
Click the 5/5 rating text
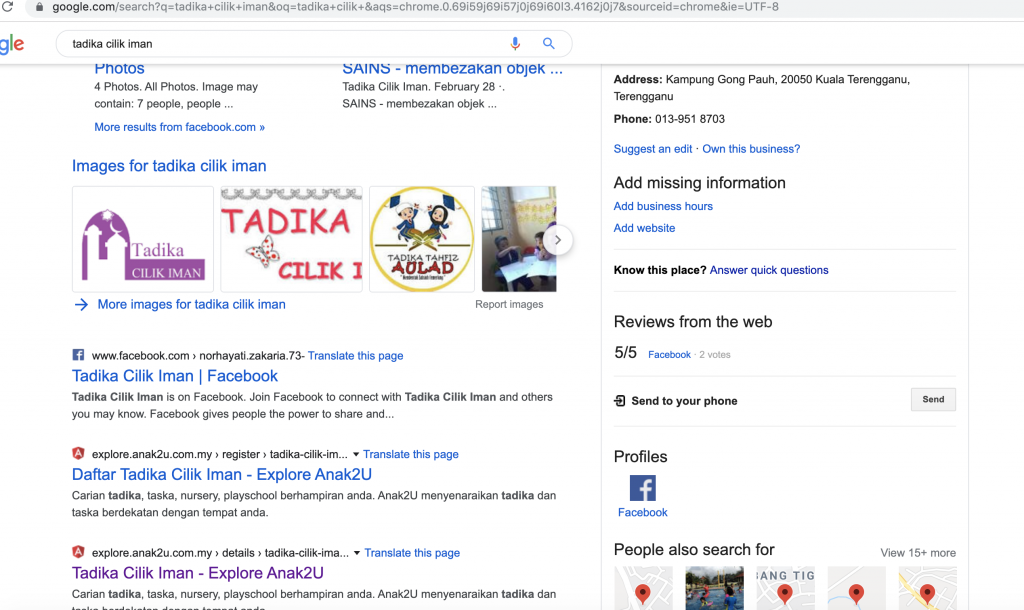pyautogui.click(x=626, y=353)
